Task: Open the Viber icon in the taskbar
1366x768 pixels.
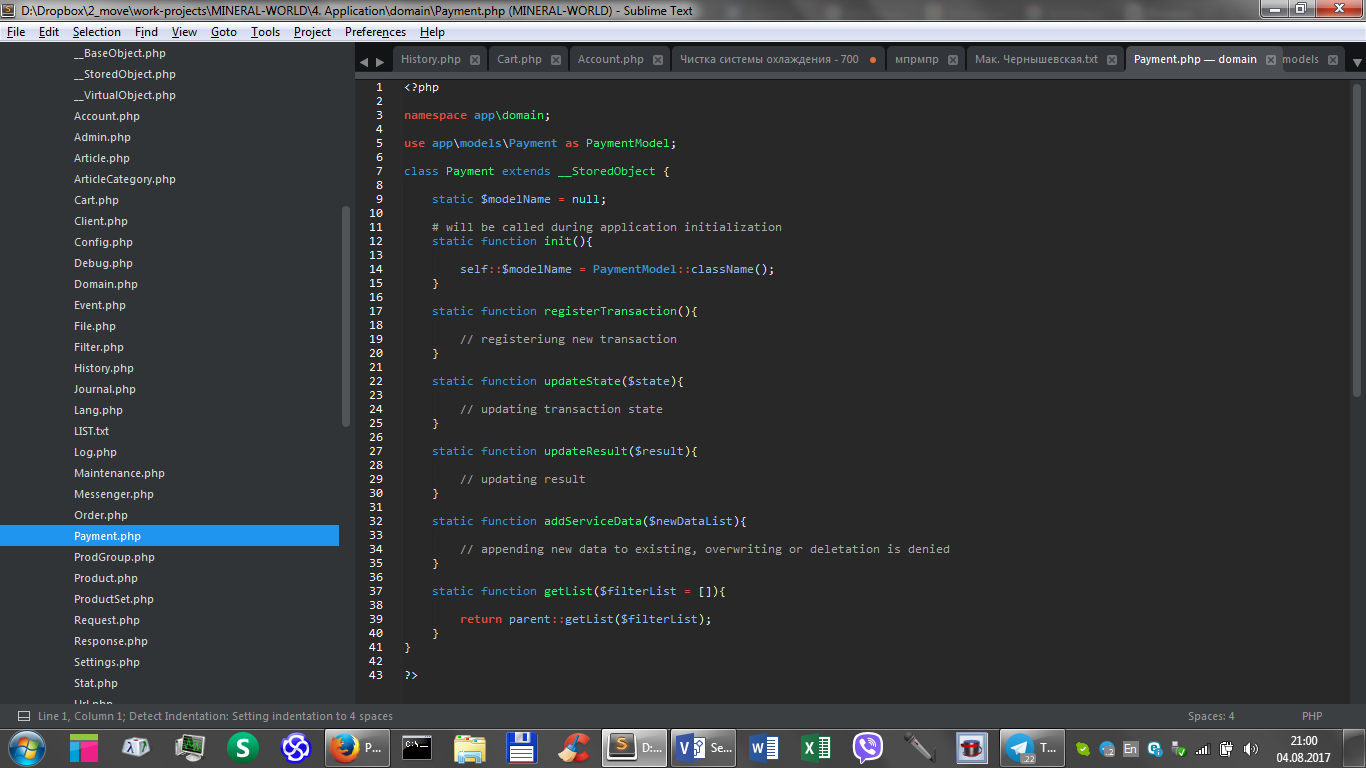Action: pos(867,747)
